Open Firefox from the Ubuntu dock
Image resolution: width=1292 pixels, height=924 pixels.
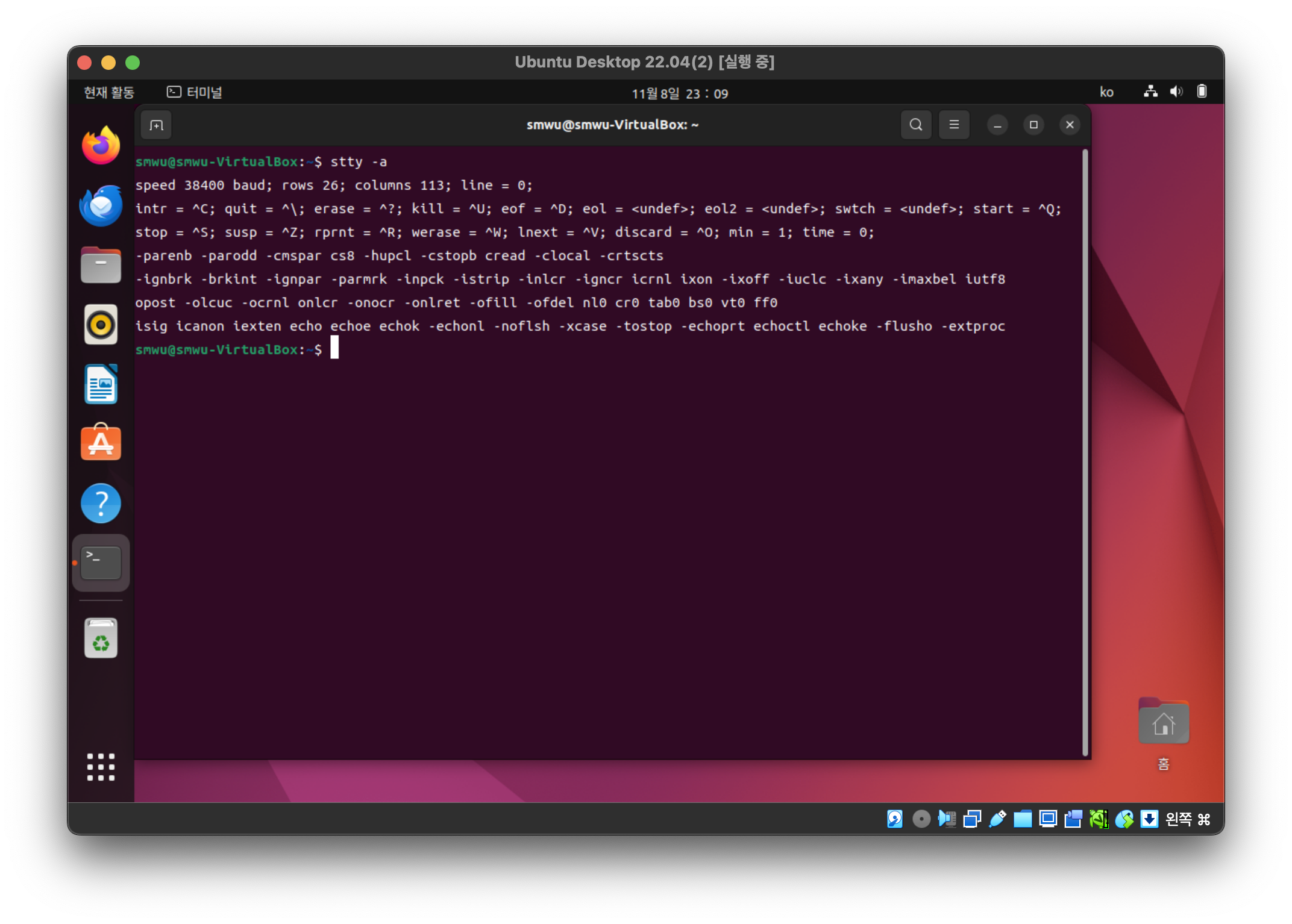click(x=101, y=145)
